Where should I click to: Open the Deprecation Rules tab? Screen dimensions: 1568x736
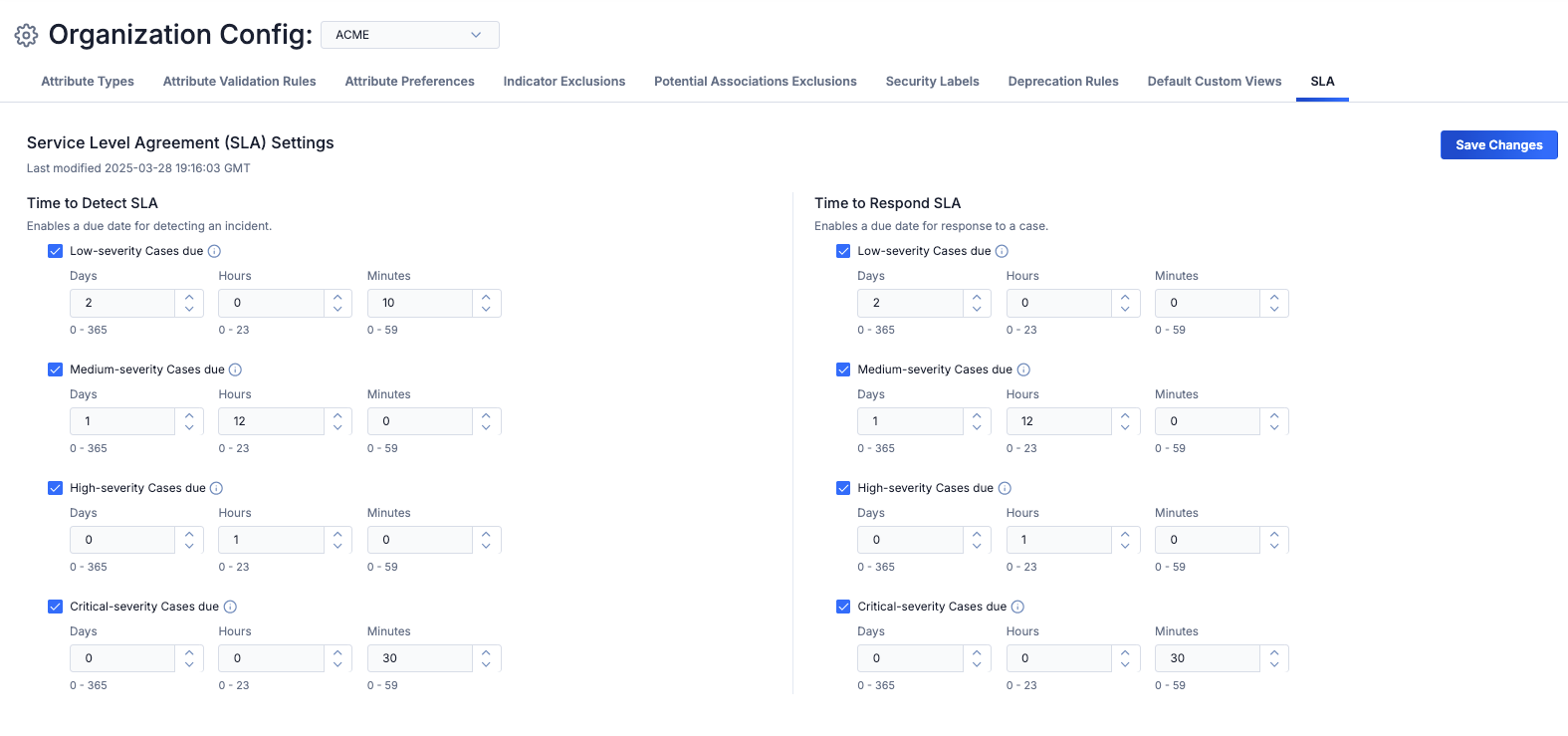(1063, 82)
